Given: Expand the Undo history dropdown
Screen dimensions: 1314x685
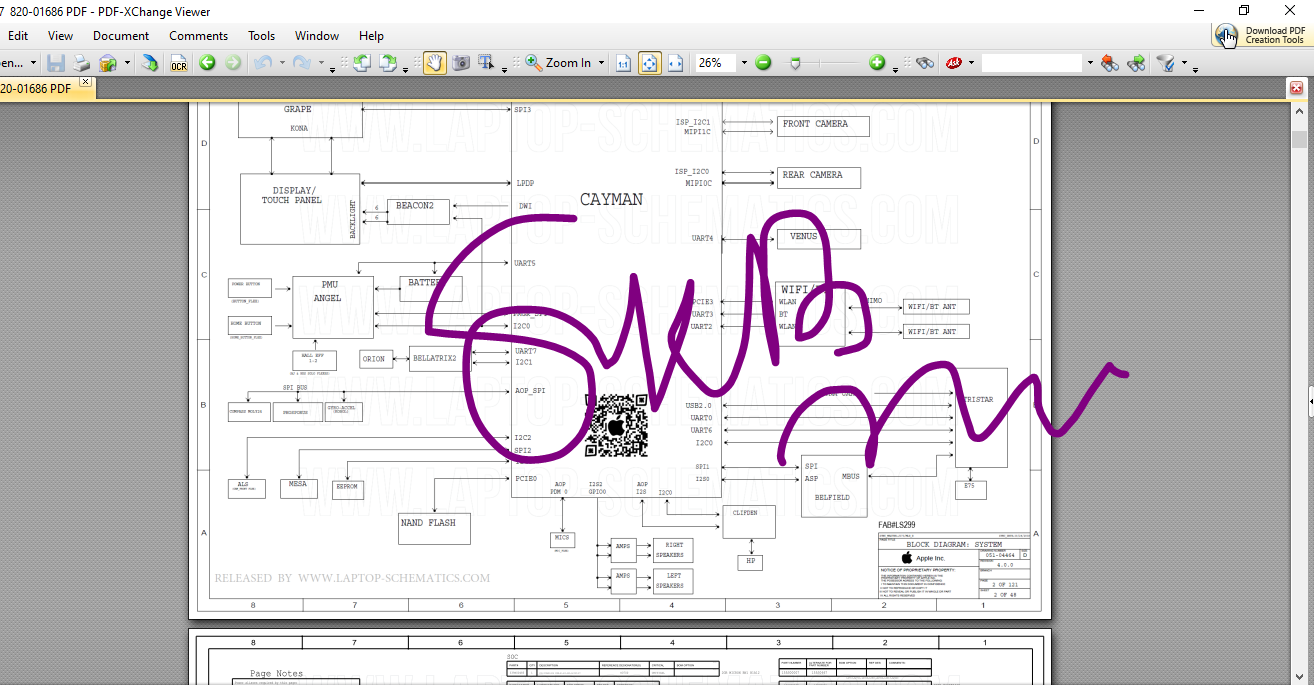Looking at the screenshot, I should [x=280, y=64].
